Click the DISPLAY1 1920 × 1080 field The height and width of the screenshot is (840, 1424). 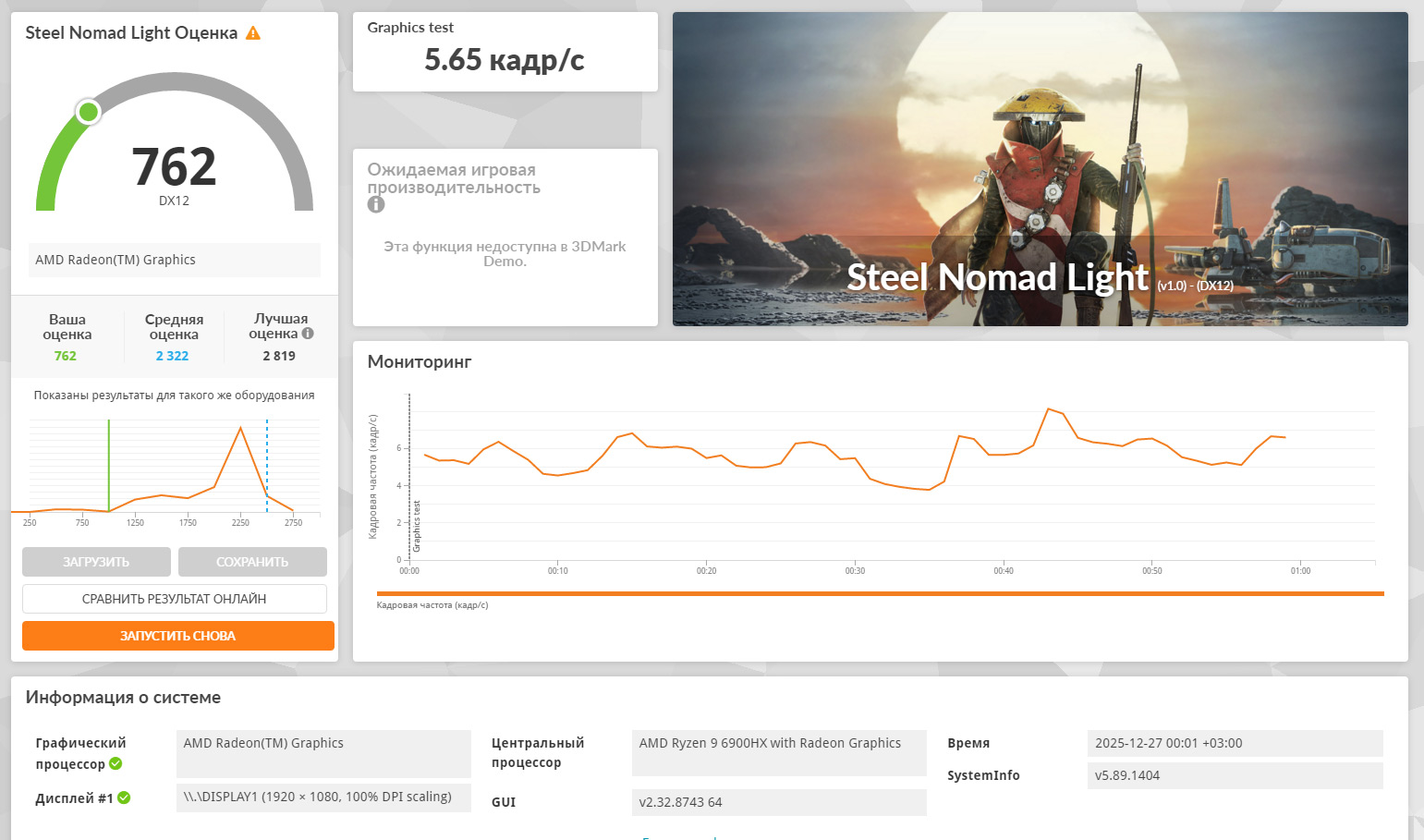(x=323, y=797)
